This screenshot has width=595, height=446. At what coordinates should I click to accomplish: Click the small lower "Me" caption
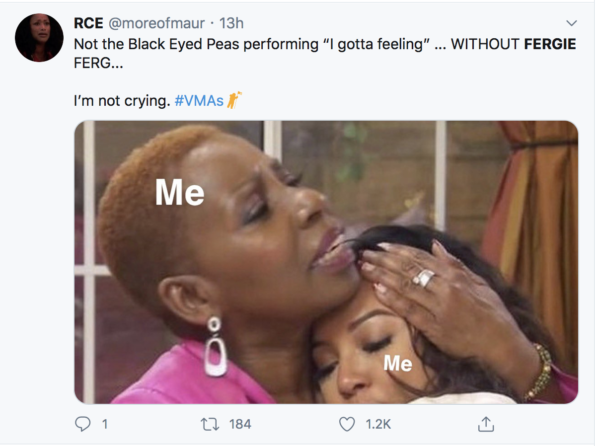coord(398,363)
